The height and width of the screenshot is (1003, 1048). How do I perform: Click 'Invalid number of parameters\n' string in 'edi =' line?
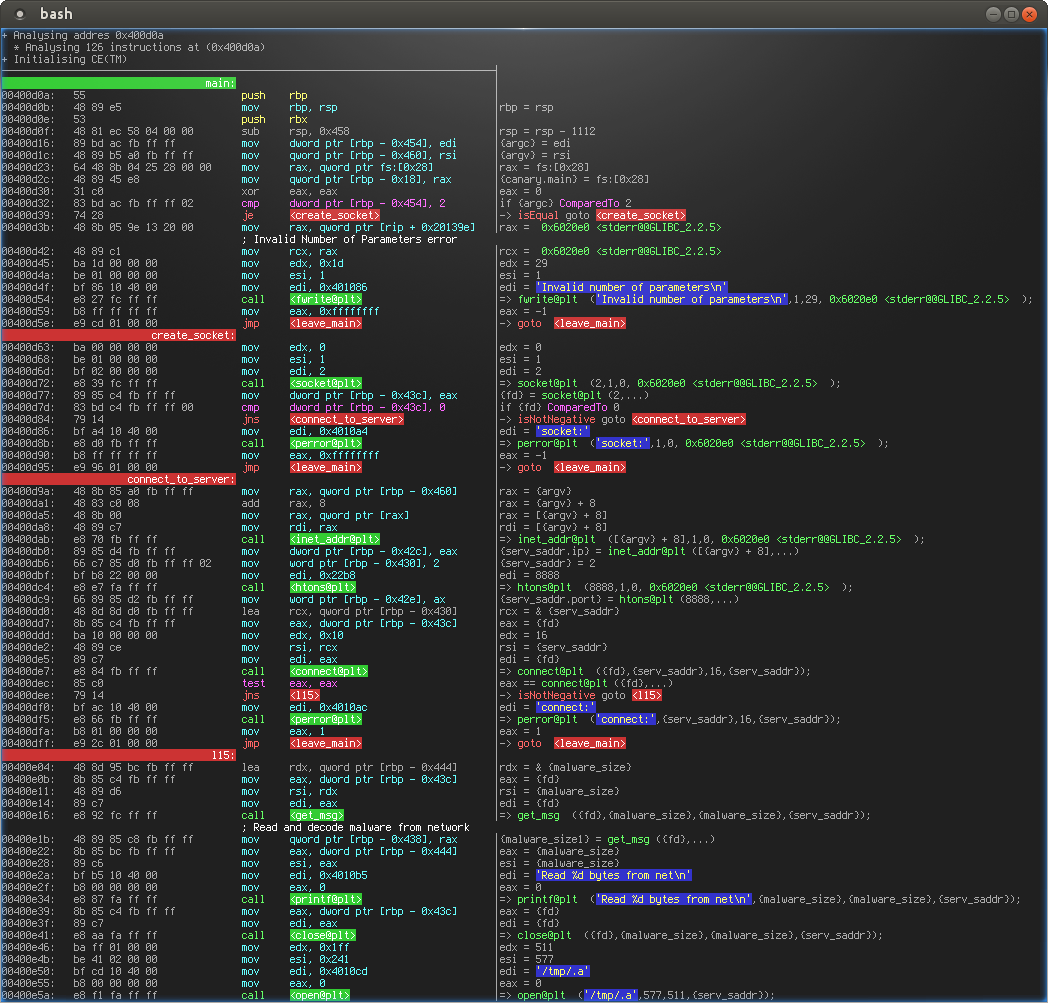[x=632, y=287]
